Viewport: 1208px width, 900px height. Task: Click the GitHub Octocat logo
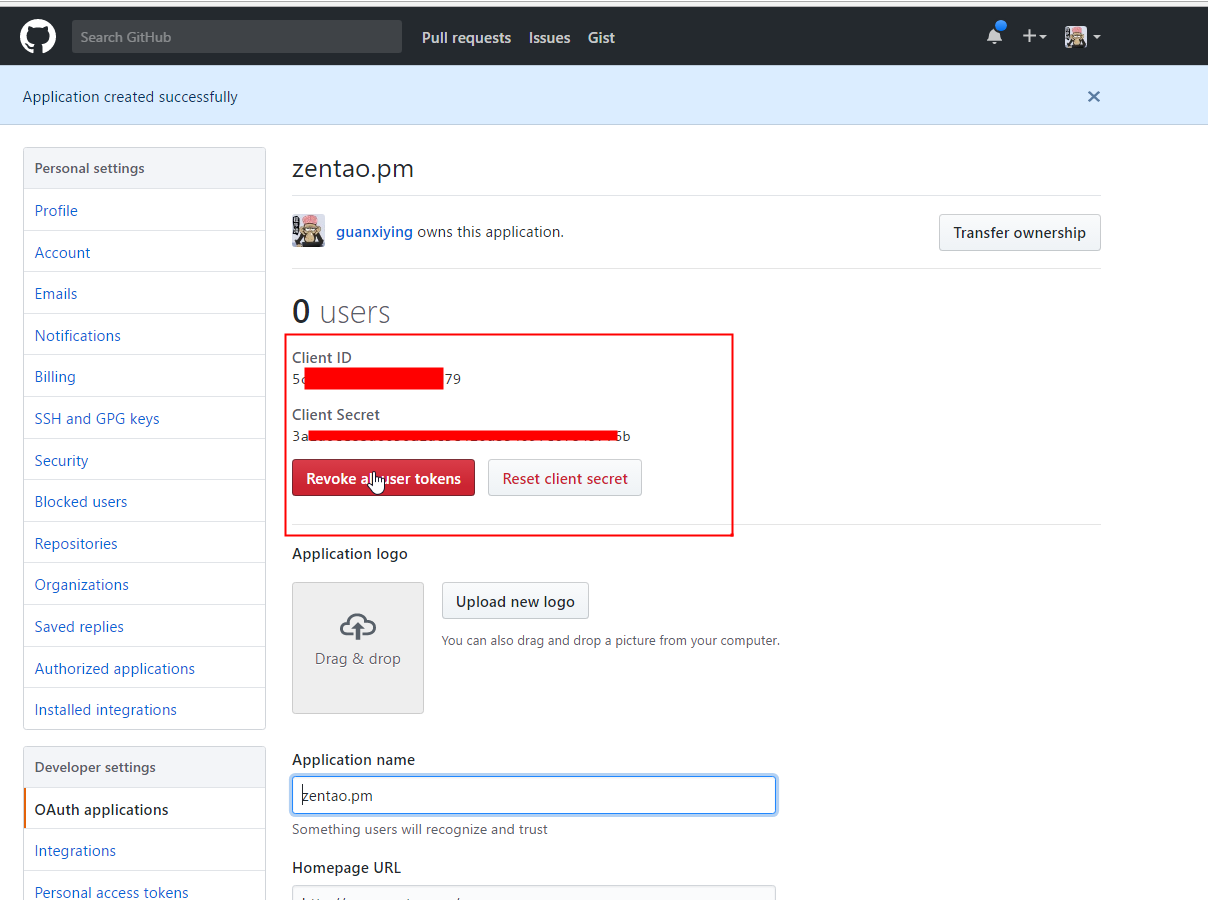pos(38,37)
